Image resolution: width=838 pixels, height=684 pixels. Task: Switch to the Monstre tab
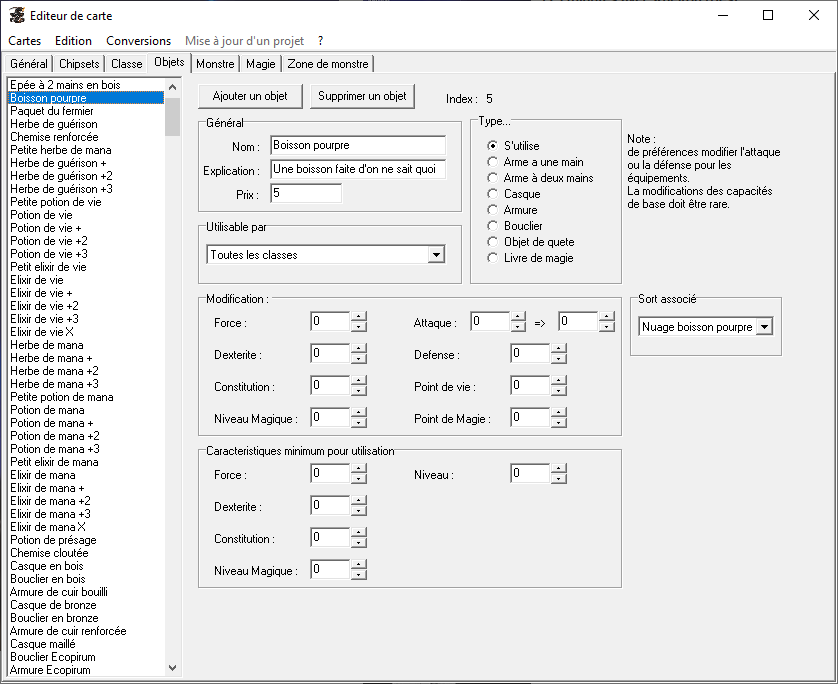pyautogui.click(x=215, y=64)
